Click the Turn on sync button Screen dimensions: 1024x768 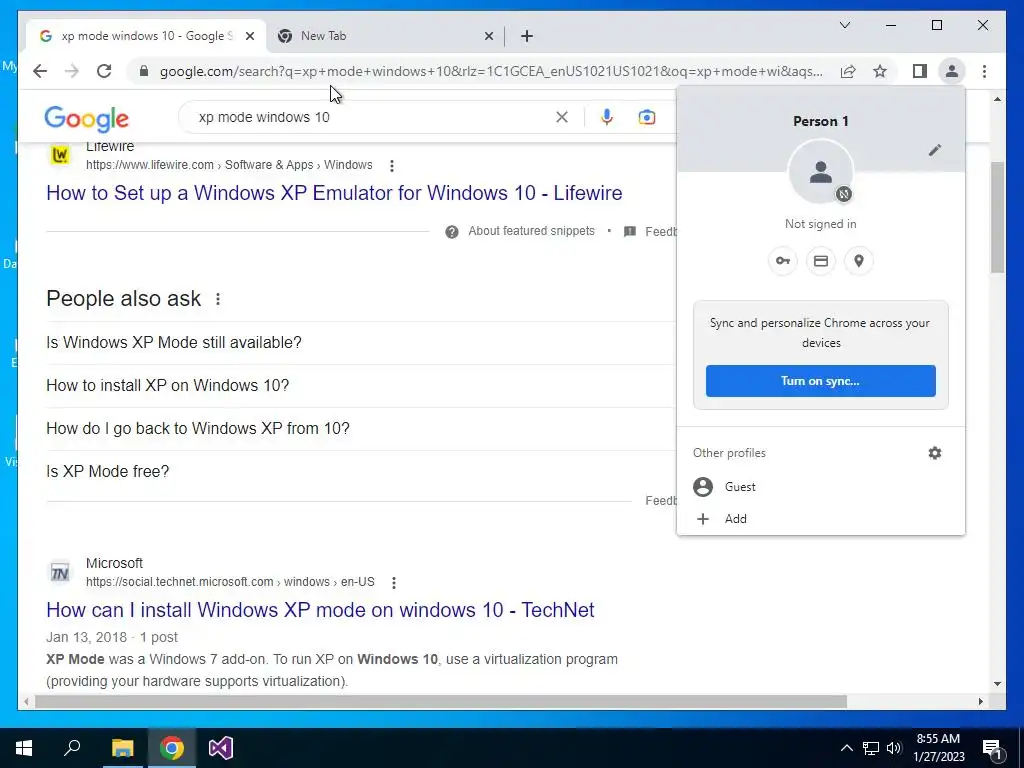[820, 381]
